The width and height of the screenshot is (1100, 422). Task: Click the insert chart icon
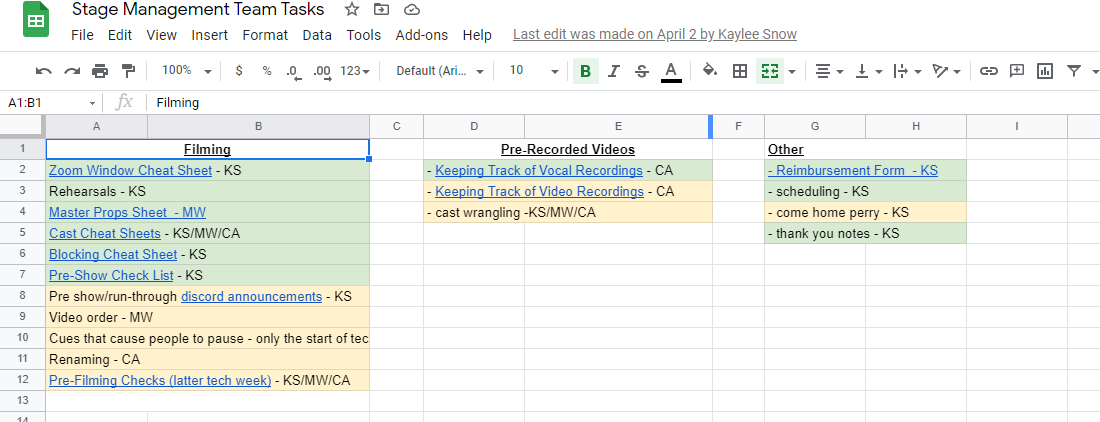[1045, 71]
